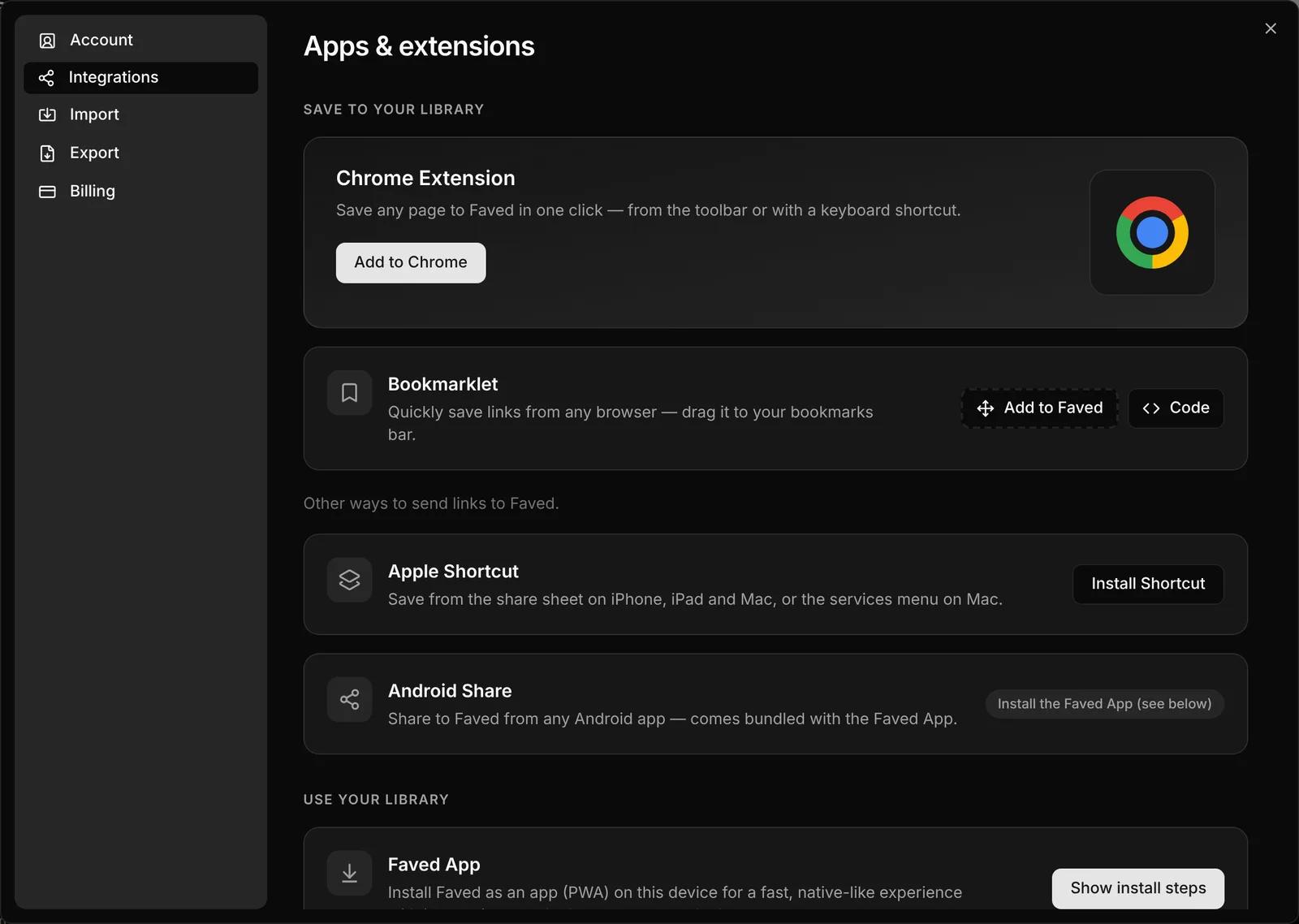Image resolution: width=1299 pixels, height=924 pixels.
Task: Click 'Other ways to send links to Faved.' text
Action: click(x=431, y=503)
